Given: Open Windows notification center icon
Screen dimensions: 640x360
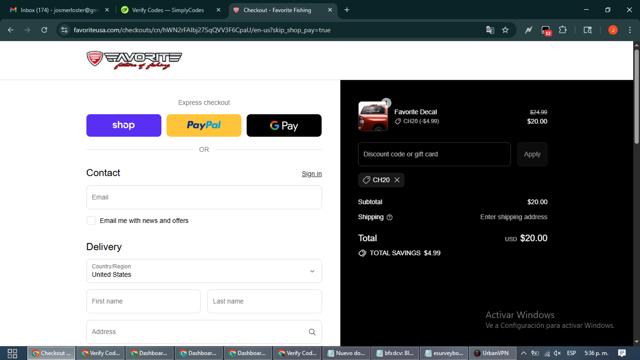Looking at the screenshot, I should pyautogui.click(x=622, y=353).
